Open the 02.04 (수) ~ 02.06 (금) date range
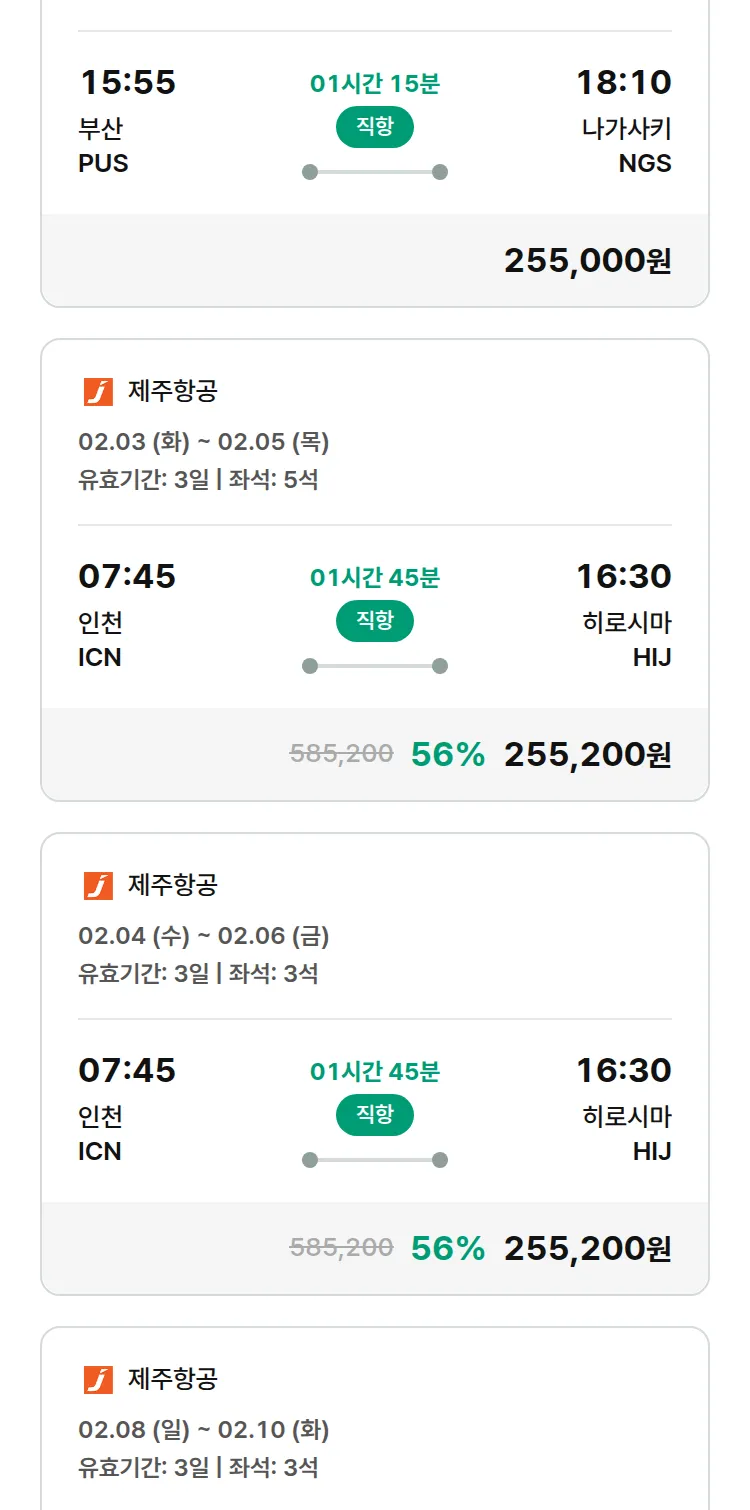The image size is (750, 1510). 204,936
